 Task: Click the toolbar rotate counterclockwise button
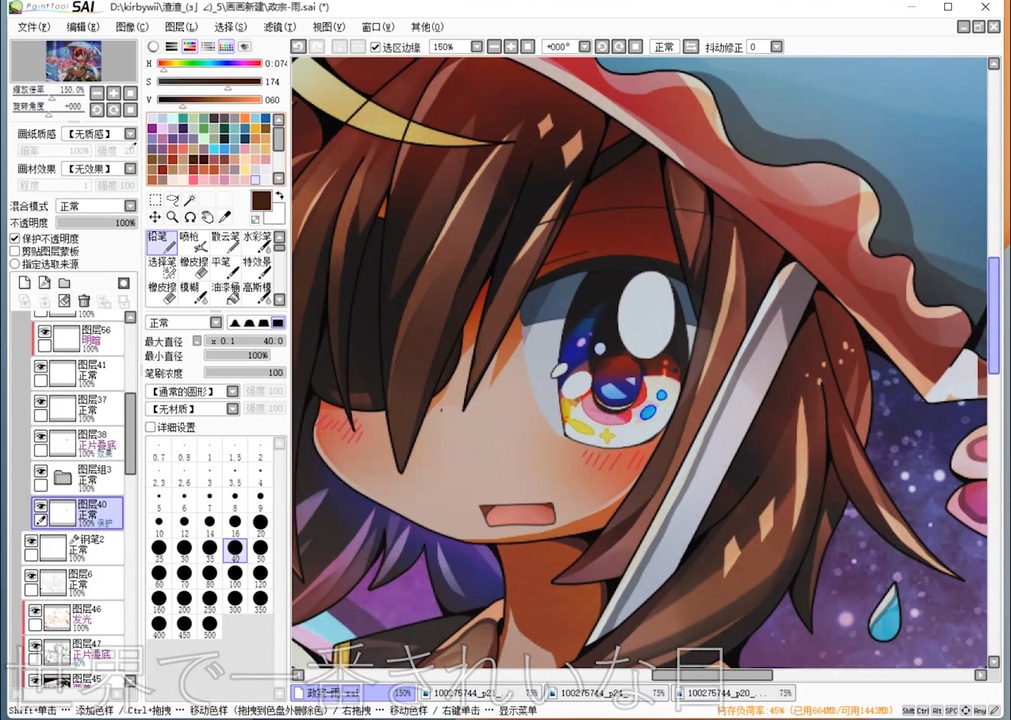tap(602, 47)
